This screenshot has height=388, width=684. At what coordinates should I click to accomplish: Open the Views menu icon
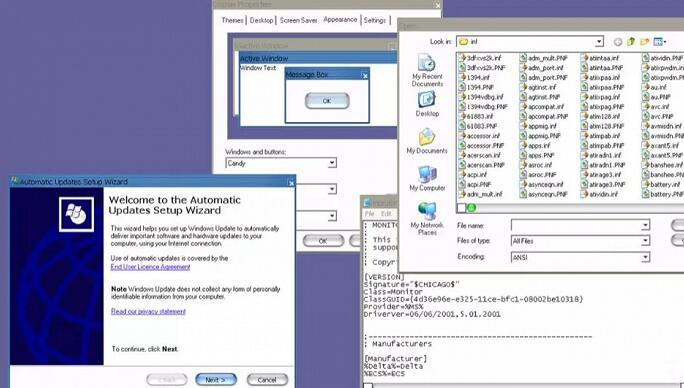point(660,41)
